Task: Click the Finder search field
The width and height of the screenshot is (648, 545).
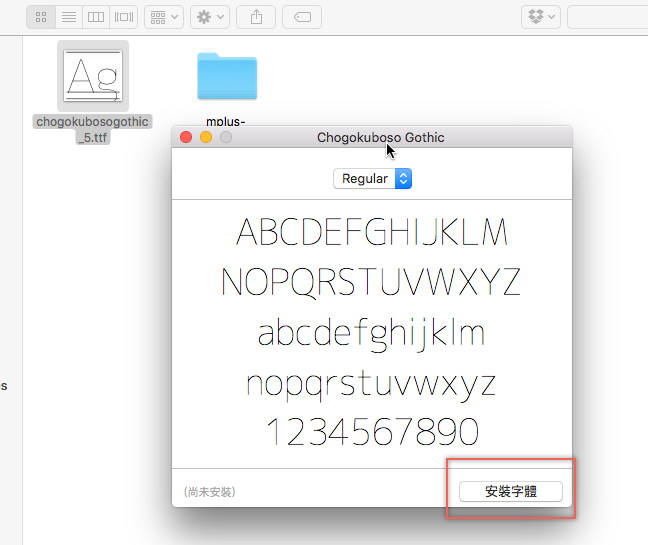Action: click(608, 17)
